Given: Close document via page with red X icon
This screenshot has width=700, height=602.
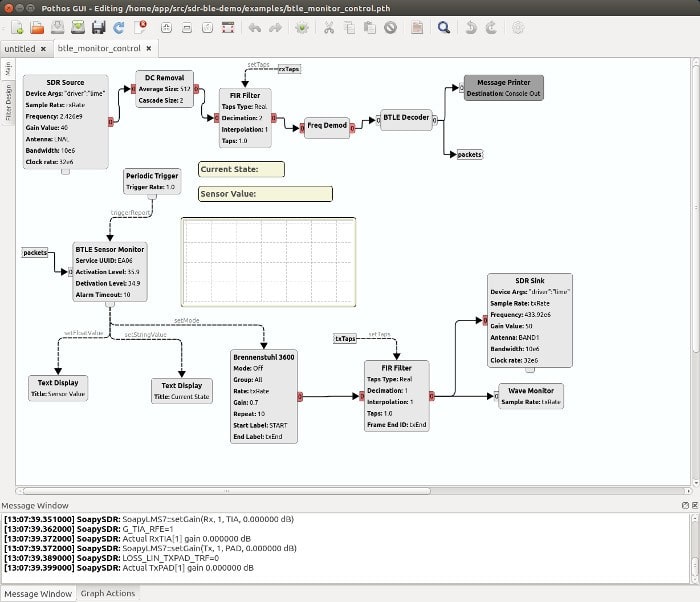Looking at the screenshot, I should (141, 27).
